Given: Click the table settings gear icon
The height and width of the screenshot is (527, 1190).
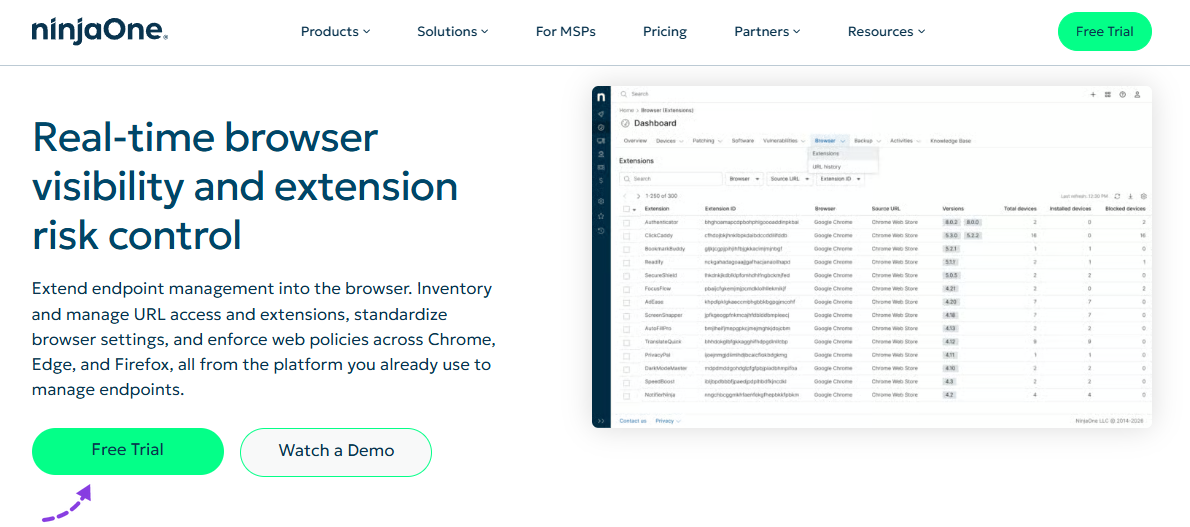Looking at the screenshot, I should point(1144,196).
